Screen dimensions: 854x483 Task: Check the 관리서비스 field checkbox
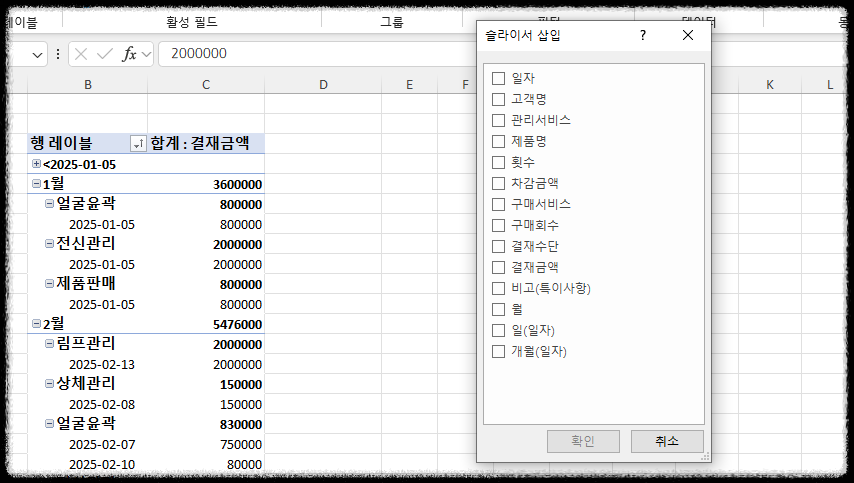498,120
